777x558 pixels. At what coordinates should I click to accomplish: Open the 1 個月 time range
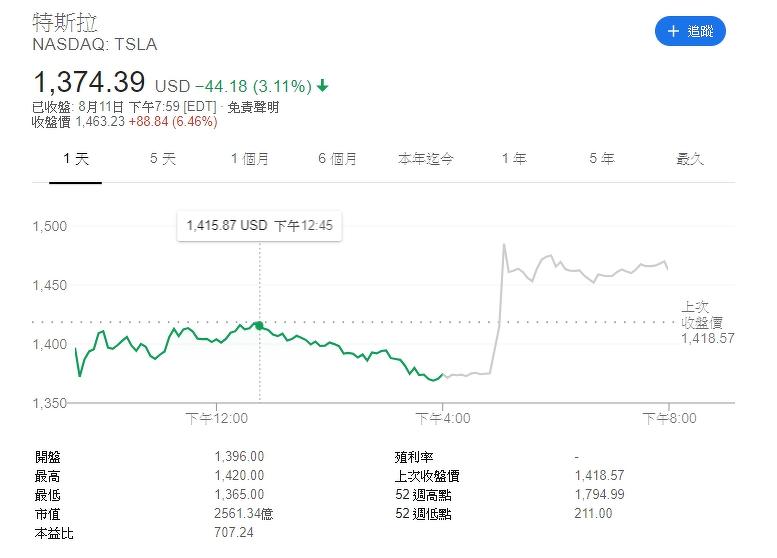coord(249,159)
